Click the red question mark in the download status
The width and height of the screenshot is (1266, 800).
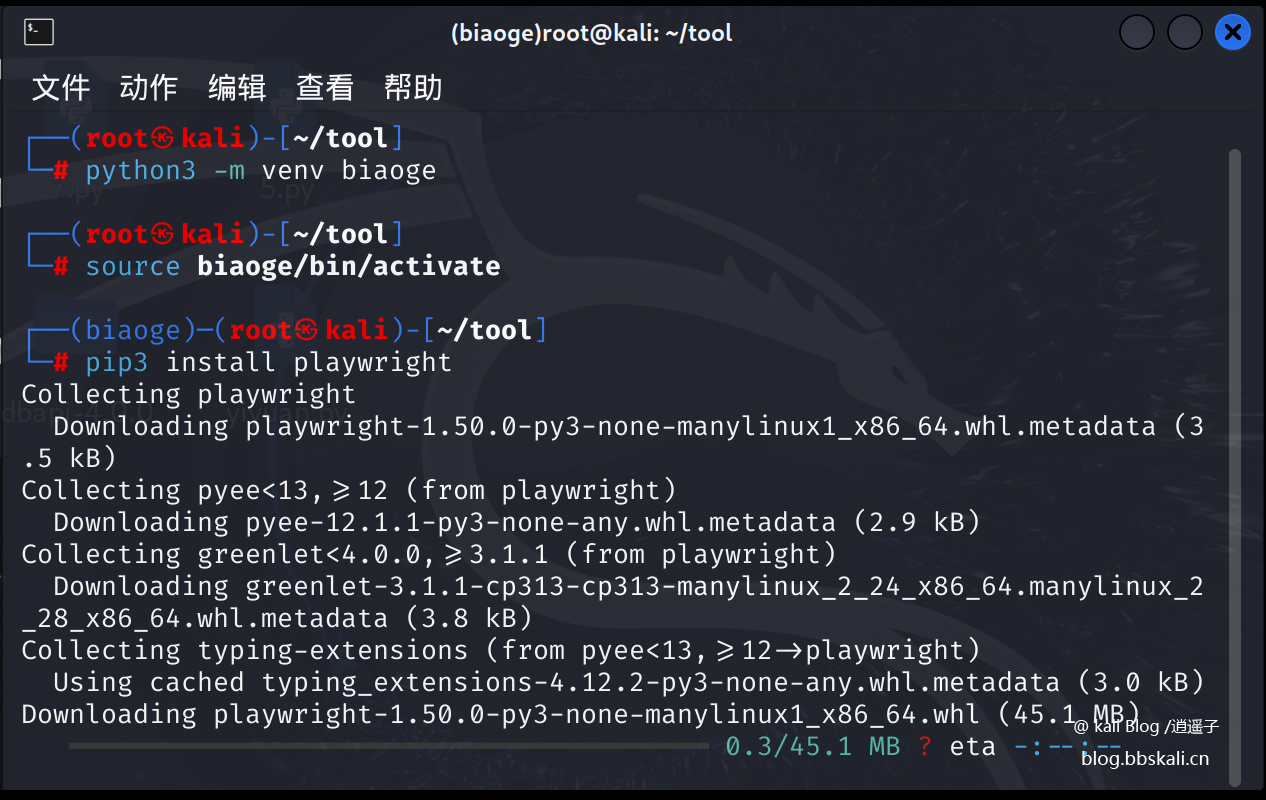click(926, 745)
